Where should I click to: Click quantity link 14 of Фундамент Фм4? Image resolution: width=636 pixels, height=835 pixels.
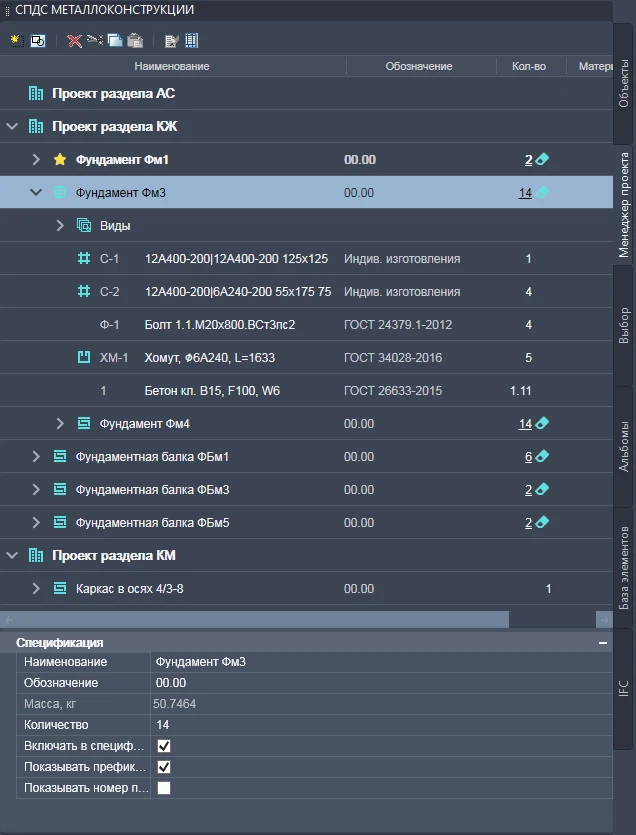click(524, 424)
